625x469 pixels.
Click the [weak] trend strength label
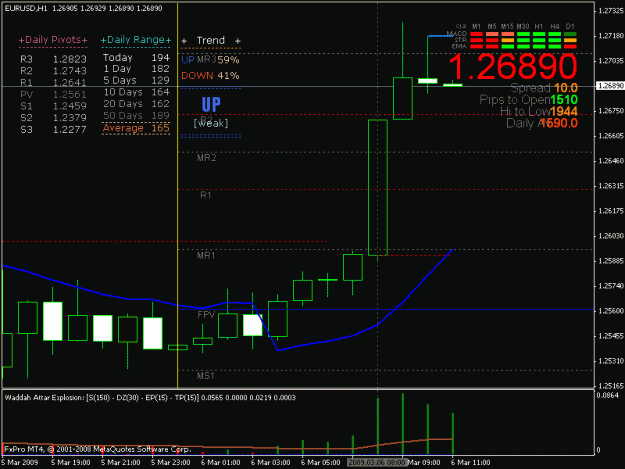[211, 123]
